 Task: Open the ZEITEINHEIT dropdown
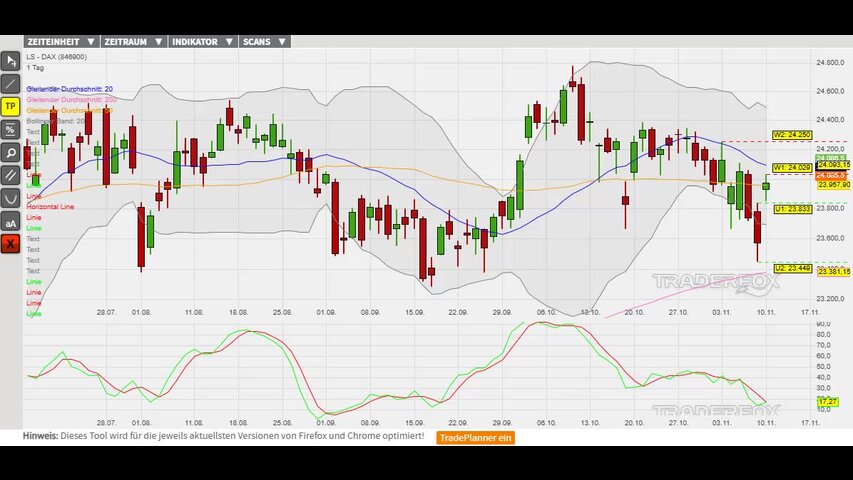[x=61, y=42]
